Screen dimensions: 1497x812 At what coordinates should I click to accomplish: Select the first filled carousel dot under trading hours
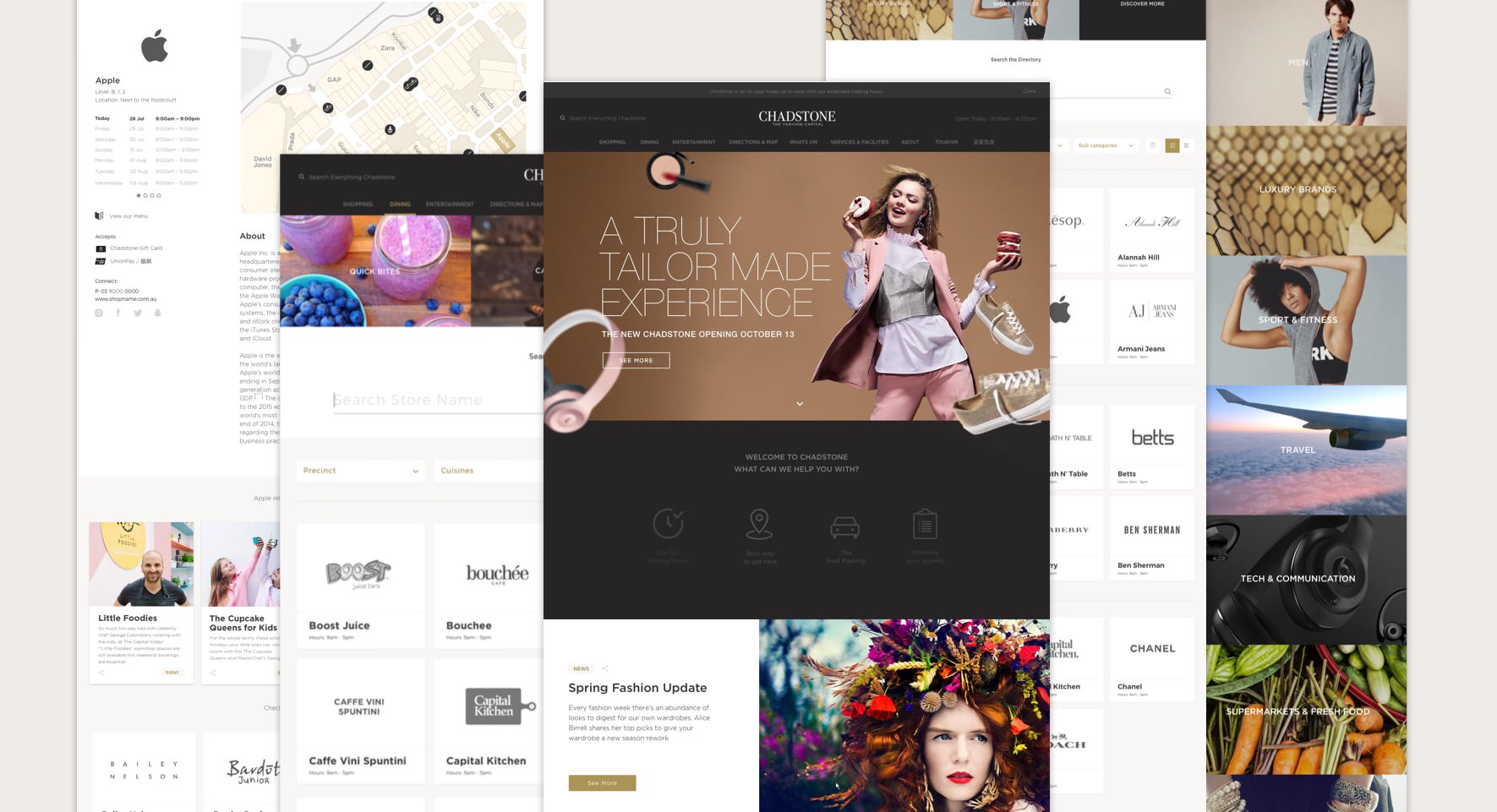[x=139, y=195]
